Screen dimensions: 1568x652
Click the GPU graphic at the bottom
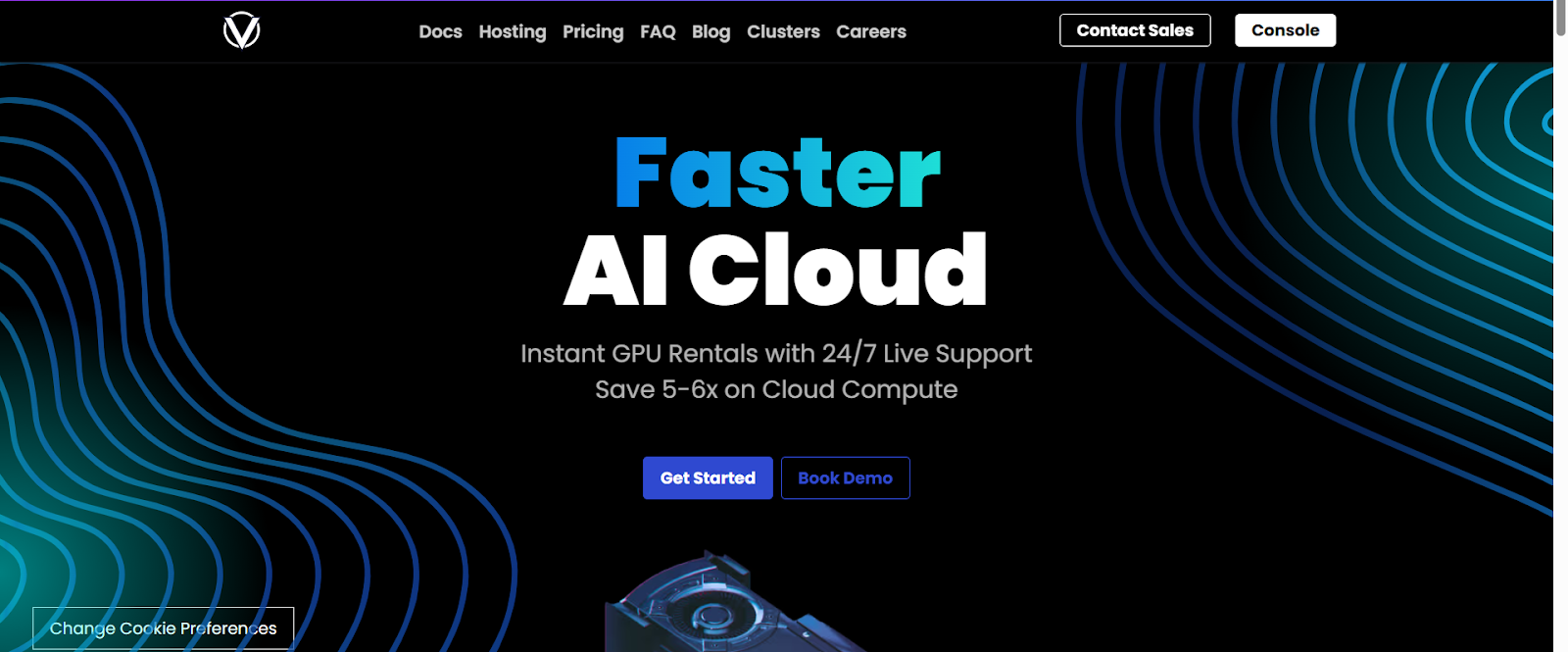coord(725,603)
